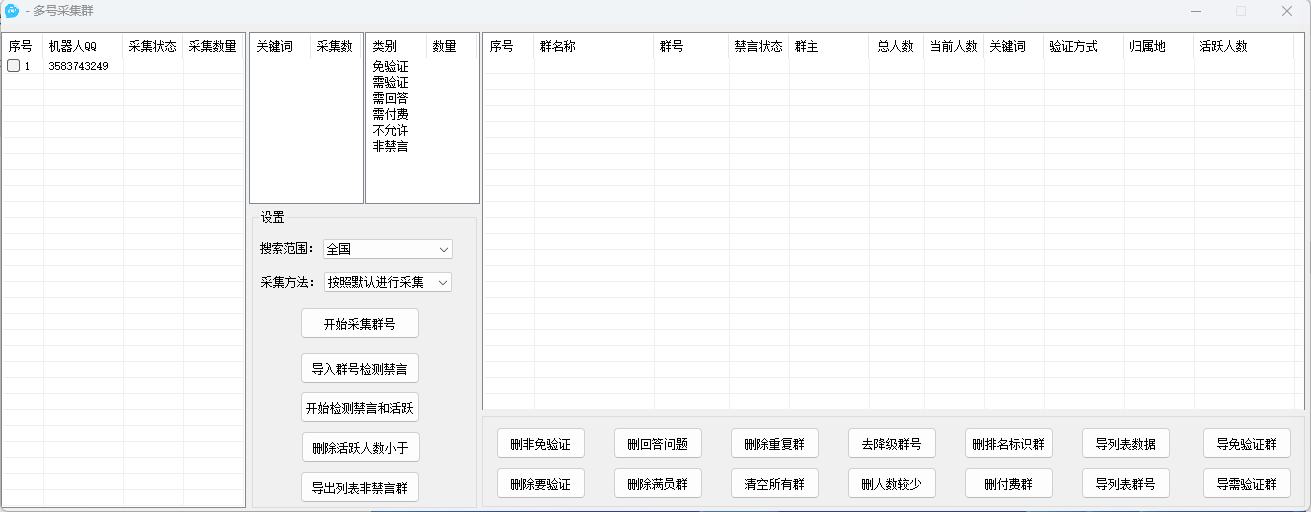Select 免验证 in the 类别 list

click(390, 66)
